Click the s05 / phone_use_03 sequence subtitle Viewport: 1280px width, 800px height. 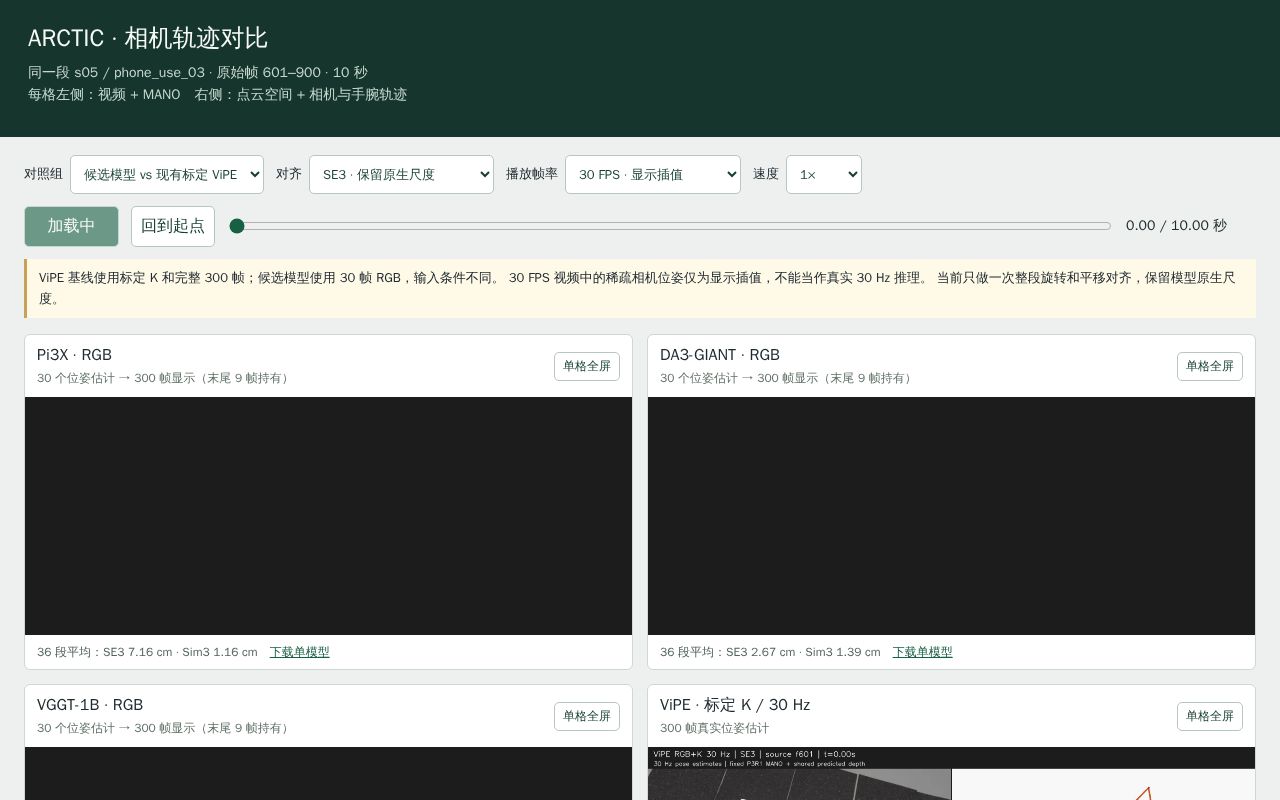[x=198, y=72]
